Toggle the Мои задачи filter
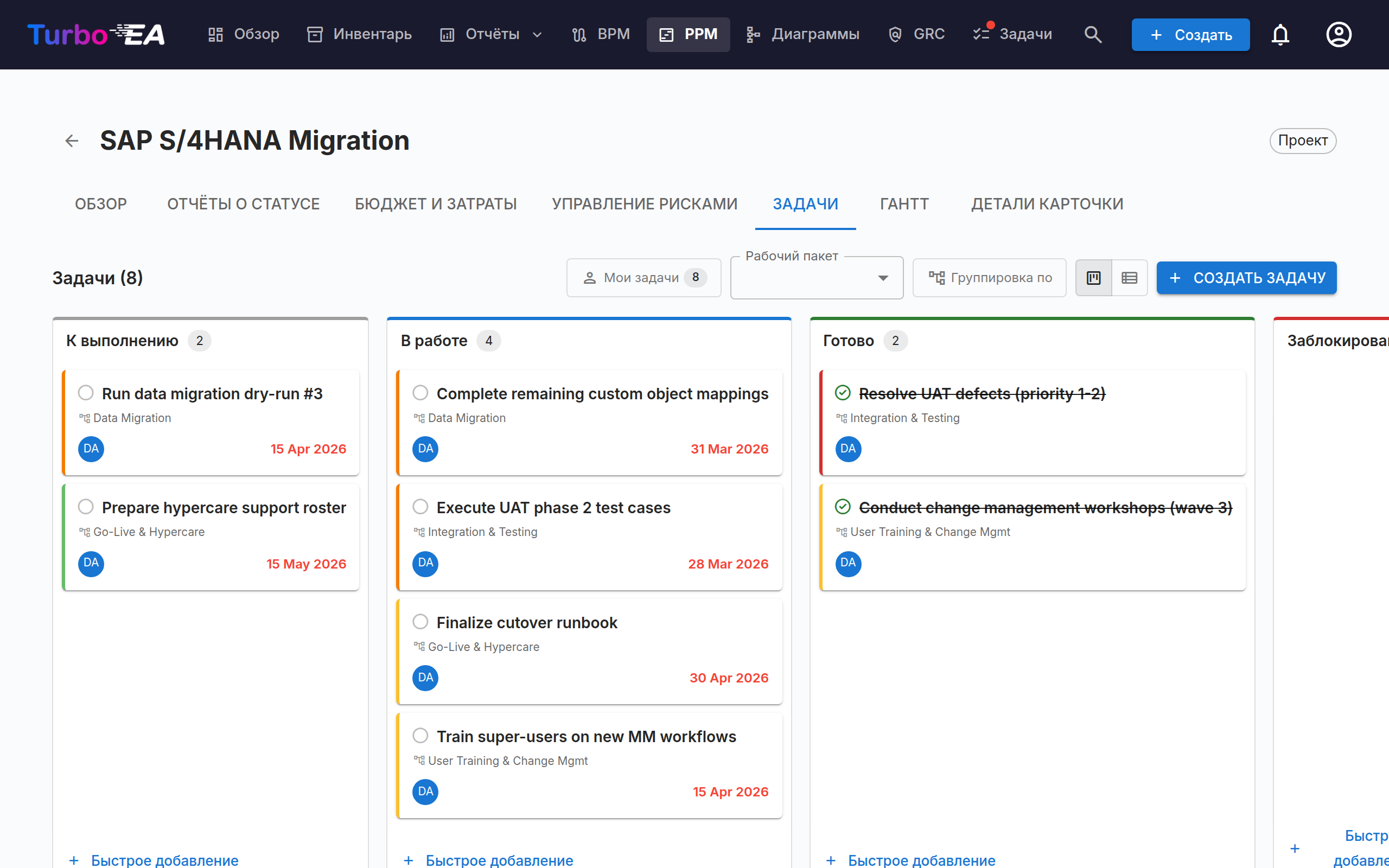1389x868 pixels. point(643,278)
